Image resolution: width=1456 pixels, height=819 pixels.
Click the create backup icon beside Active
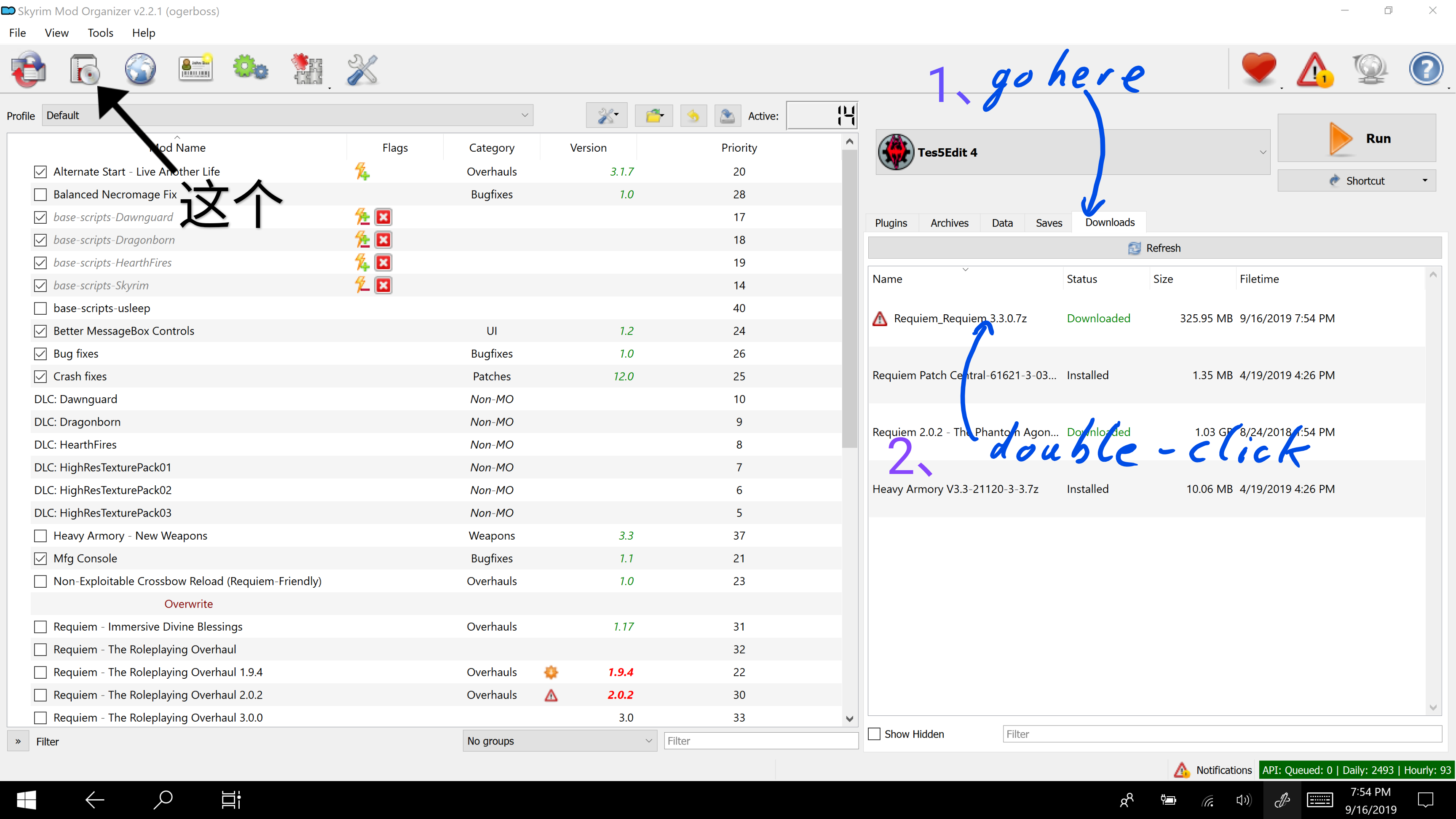[x=728, y=116]
